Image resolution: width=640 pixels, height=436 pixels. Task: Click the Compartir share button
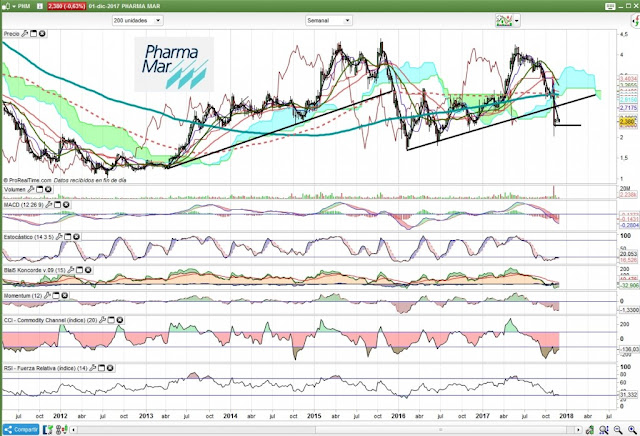pos(21,429)
